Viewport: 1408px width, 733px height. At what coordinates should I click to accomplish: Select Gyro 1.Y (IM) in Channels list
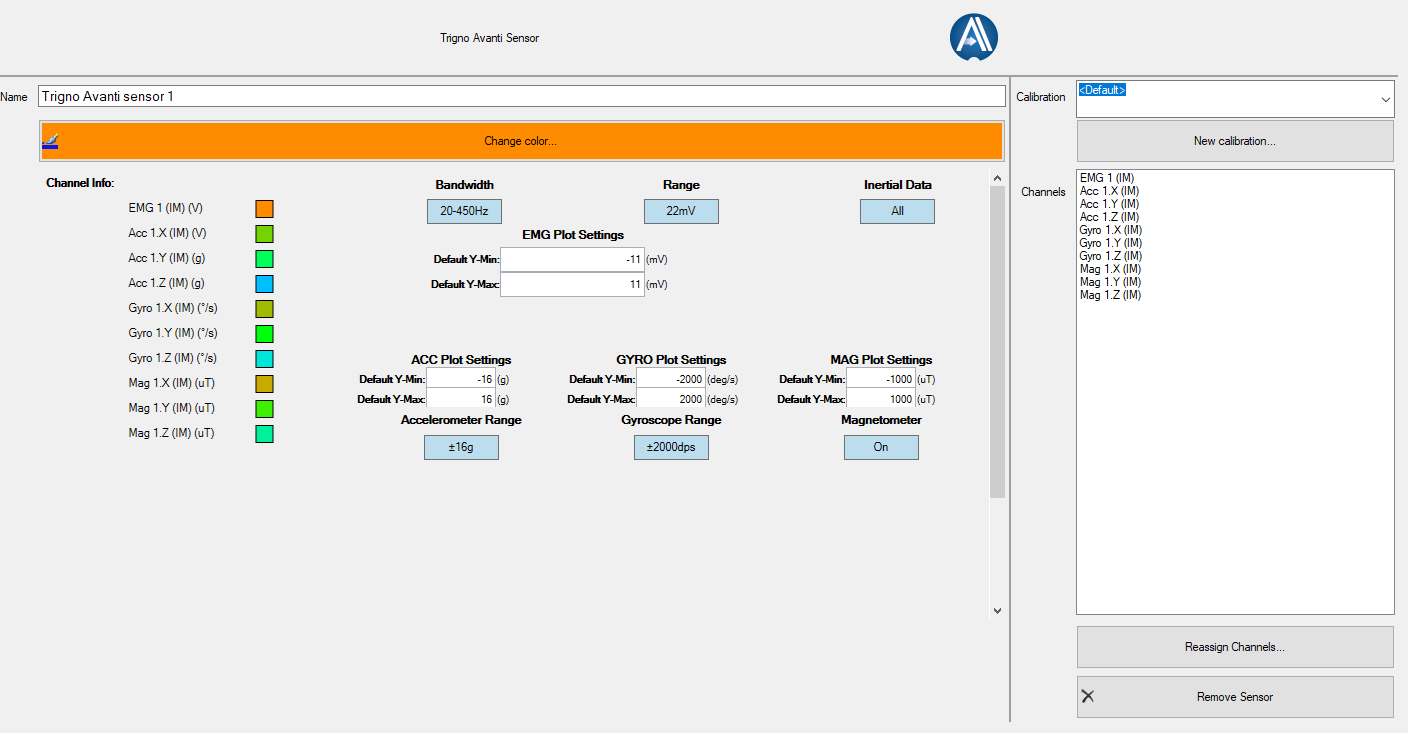point(1110,243)
